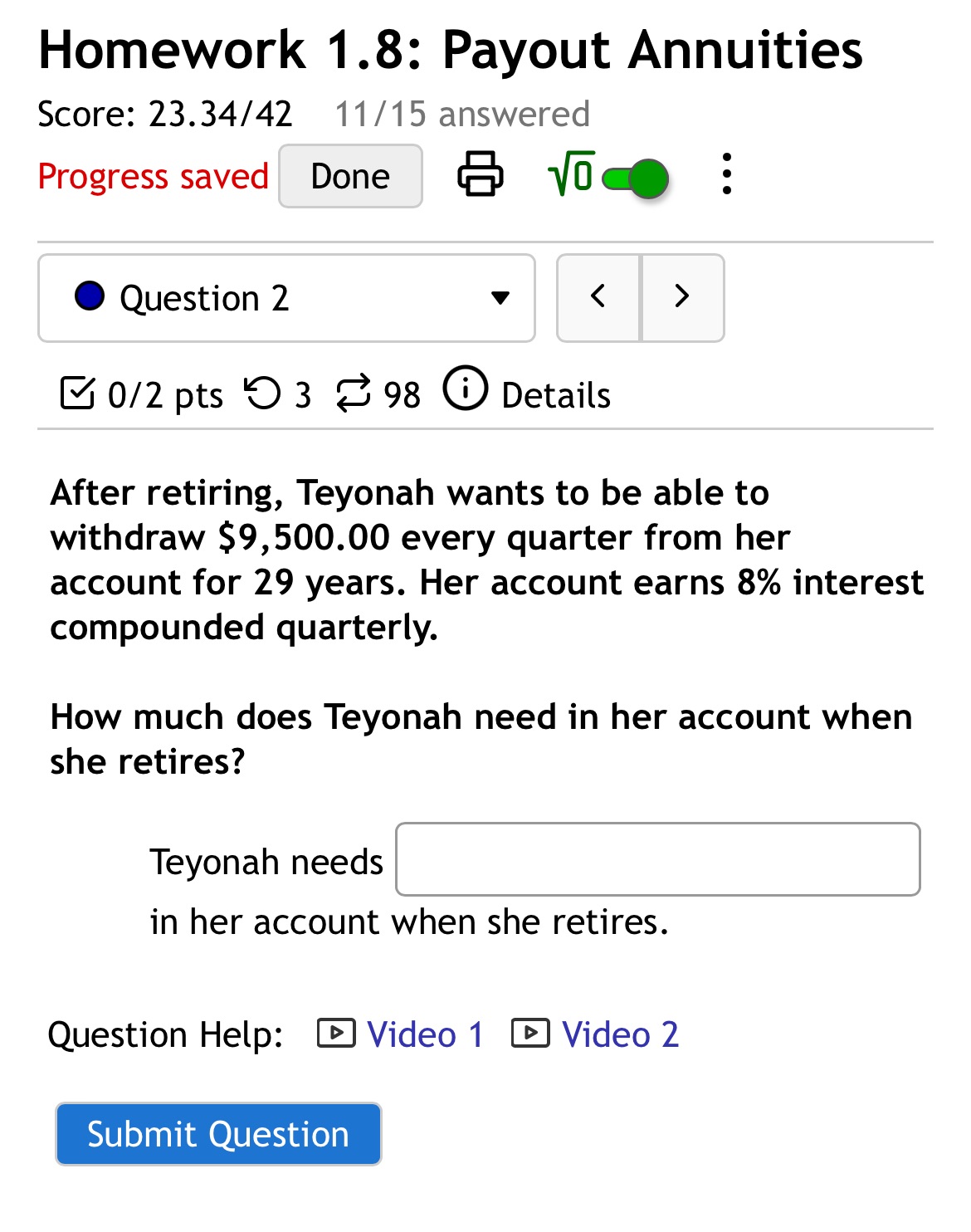Select Question 2 from the question navigator
Viewport: 971px width, 1232px height.
pos(286,297)
